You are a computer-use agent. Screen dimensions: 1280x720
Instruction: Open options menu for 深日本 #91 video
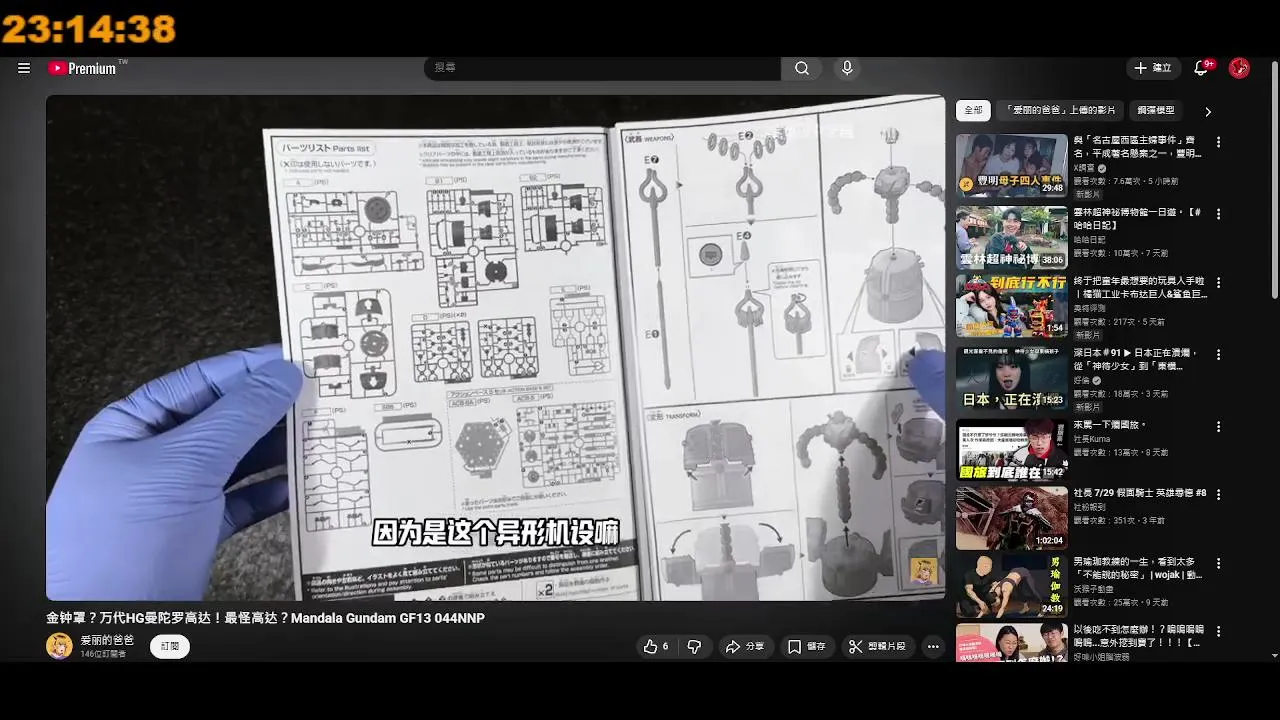tap(1218, 354)
